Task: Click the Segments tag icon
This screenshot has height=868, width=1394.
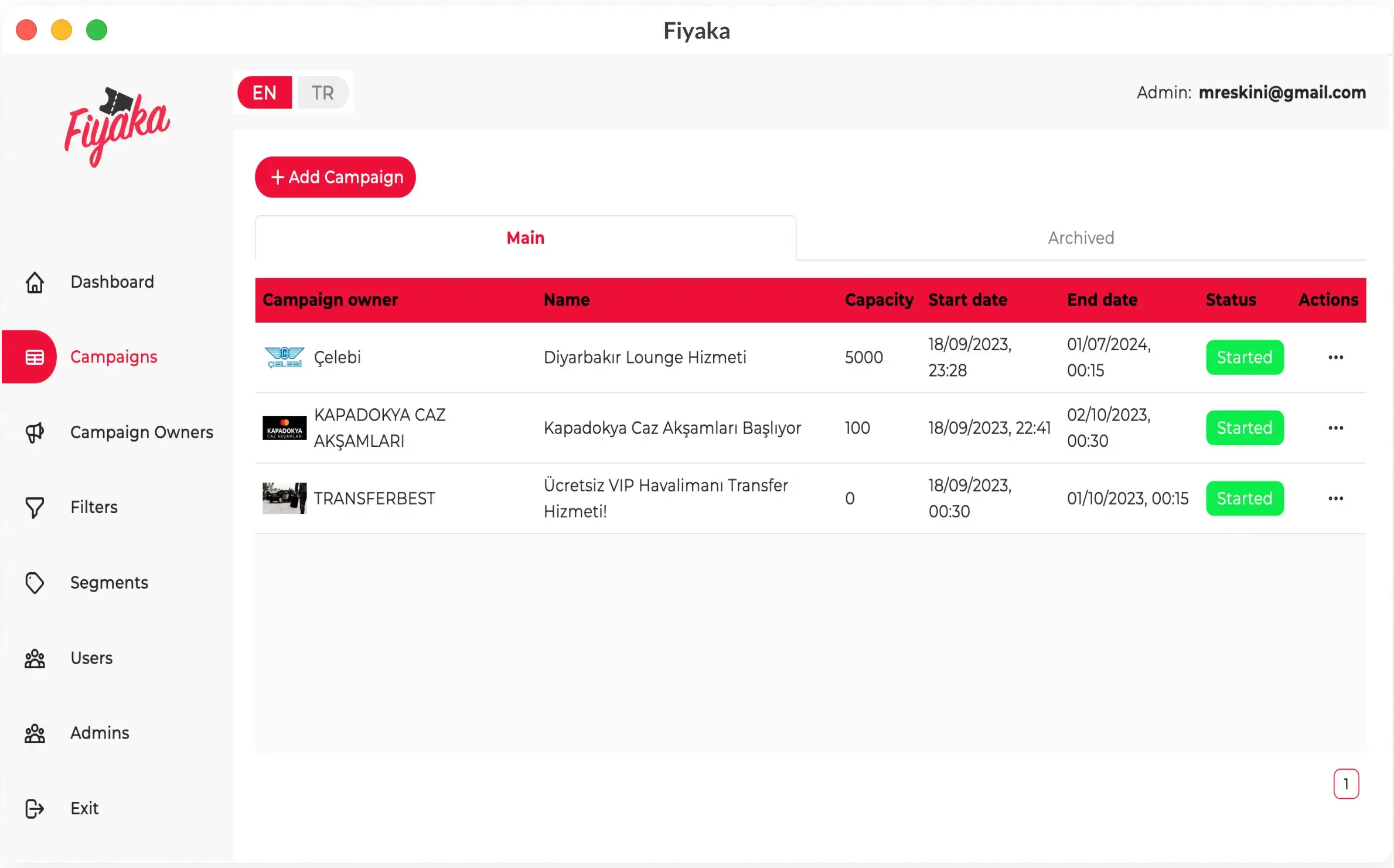Action: tap(35, 583)
